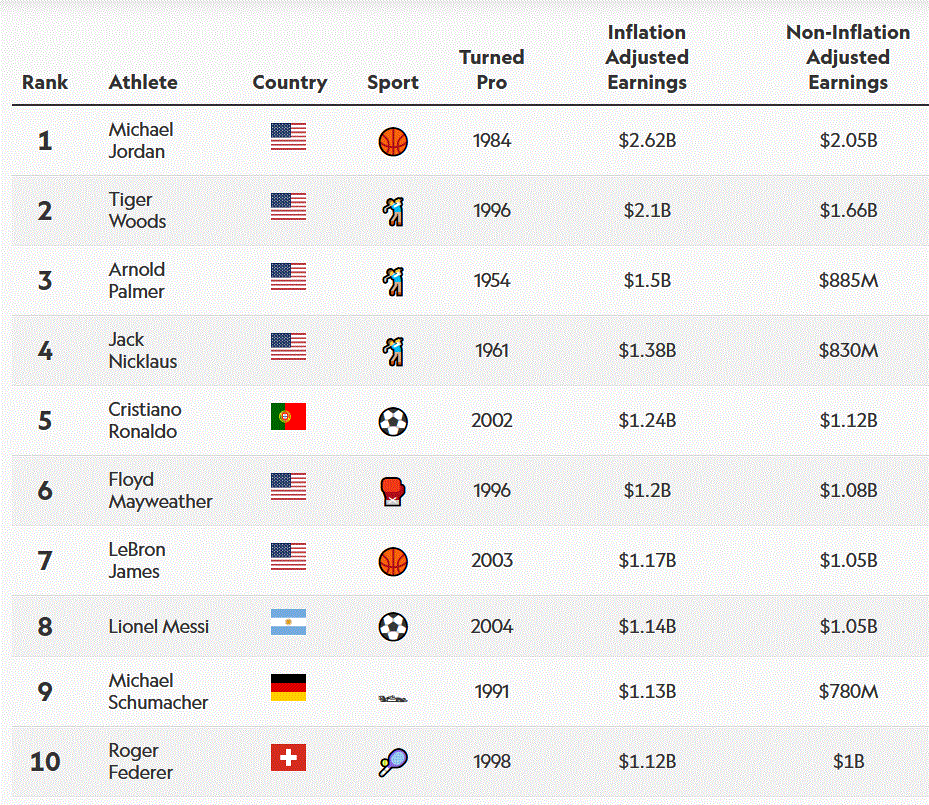Screen dimensions: 929x805
Task: Click the Germany flag in Schumacher's row
Action: [288, 687]
